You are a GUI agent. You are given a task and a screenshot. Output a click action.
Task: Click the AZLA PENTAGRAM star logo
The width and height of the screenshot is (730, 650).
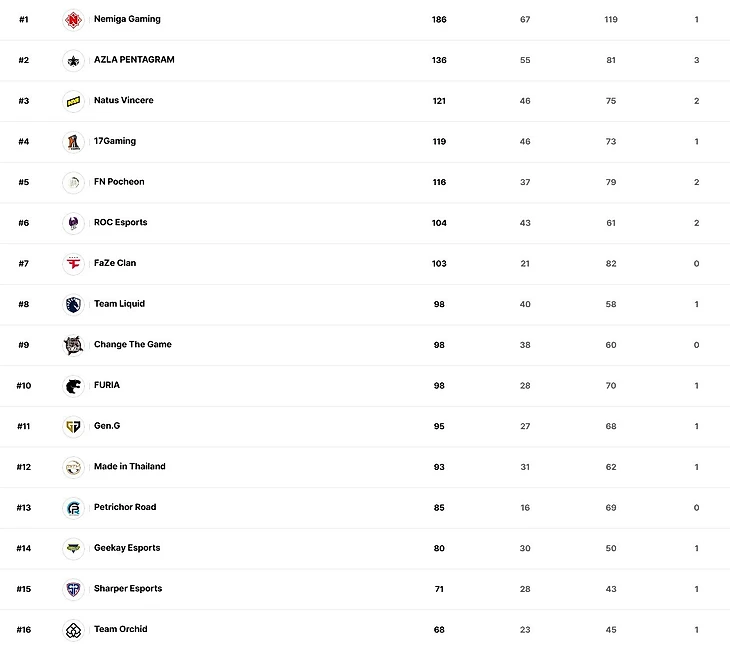tap(73, 60)
